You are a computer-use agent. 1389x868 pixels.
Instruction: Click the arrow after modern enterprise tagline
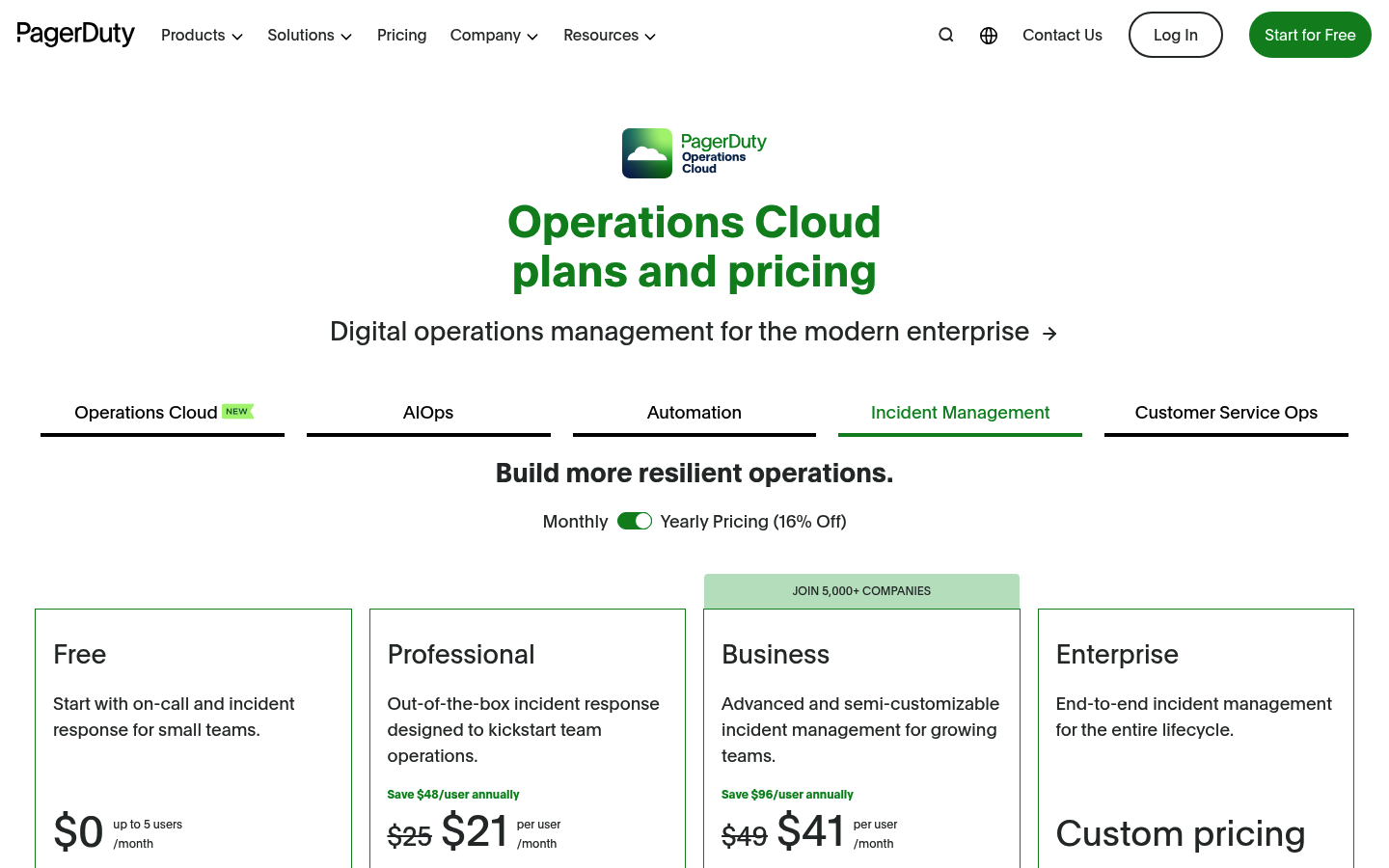click(1049, 334)
